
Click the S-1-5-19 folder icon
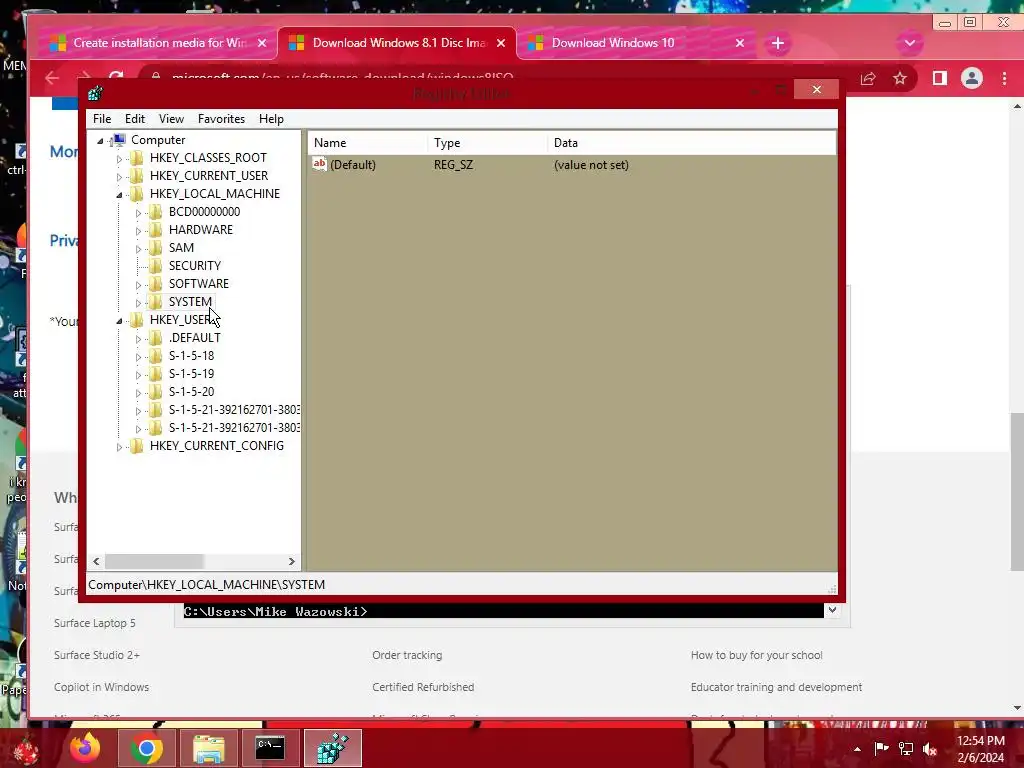point(155,374)
